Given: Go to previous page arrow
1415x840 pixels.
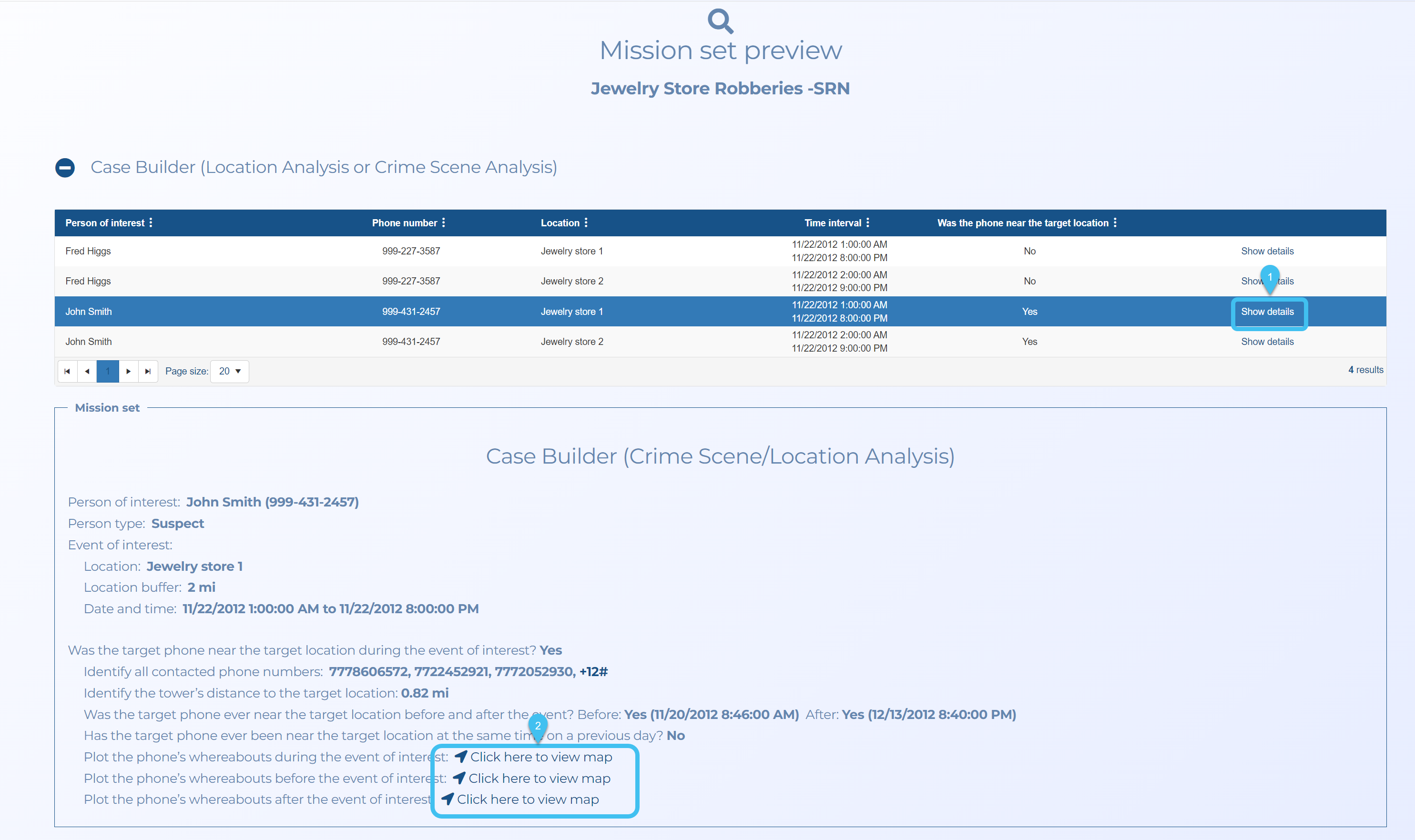Looking at the screenshot, I should [x=87, y=371].
